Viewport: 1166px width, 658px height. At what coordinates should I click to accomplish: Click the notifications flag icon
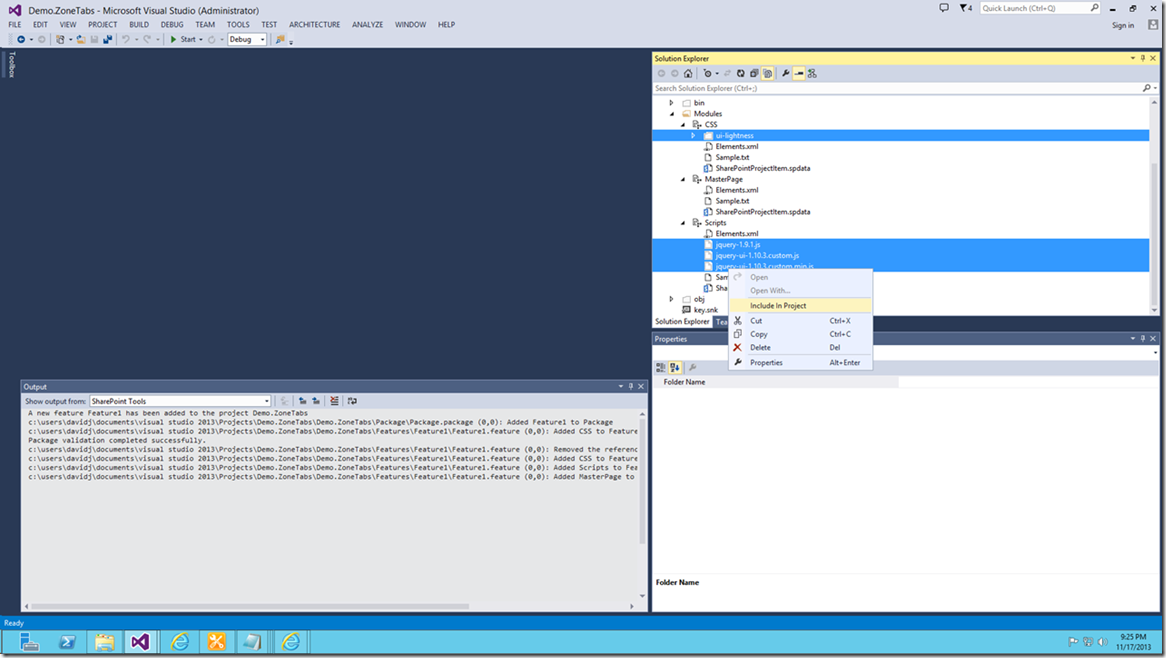pos(965,8)
